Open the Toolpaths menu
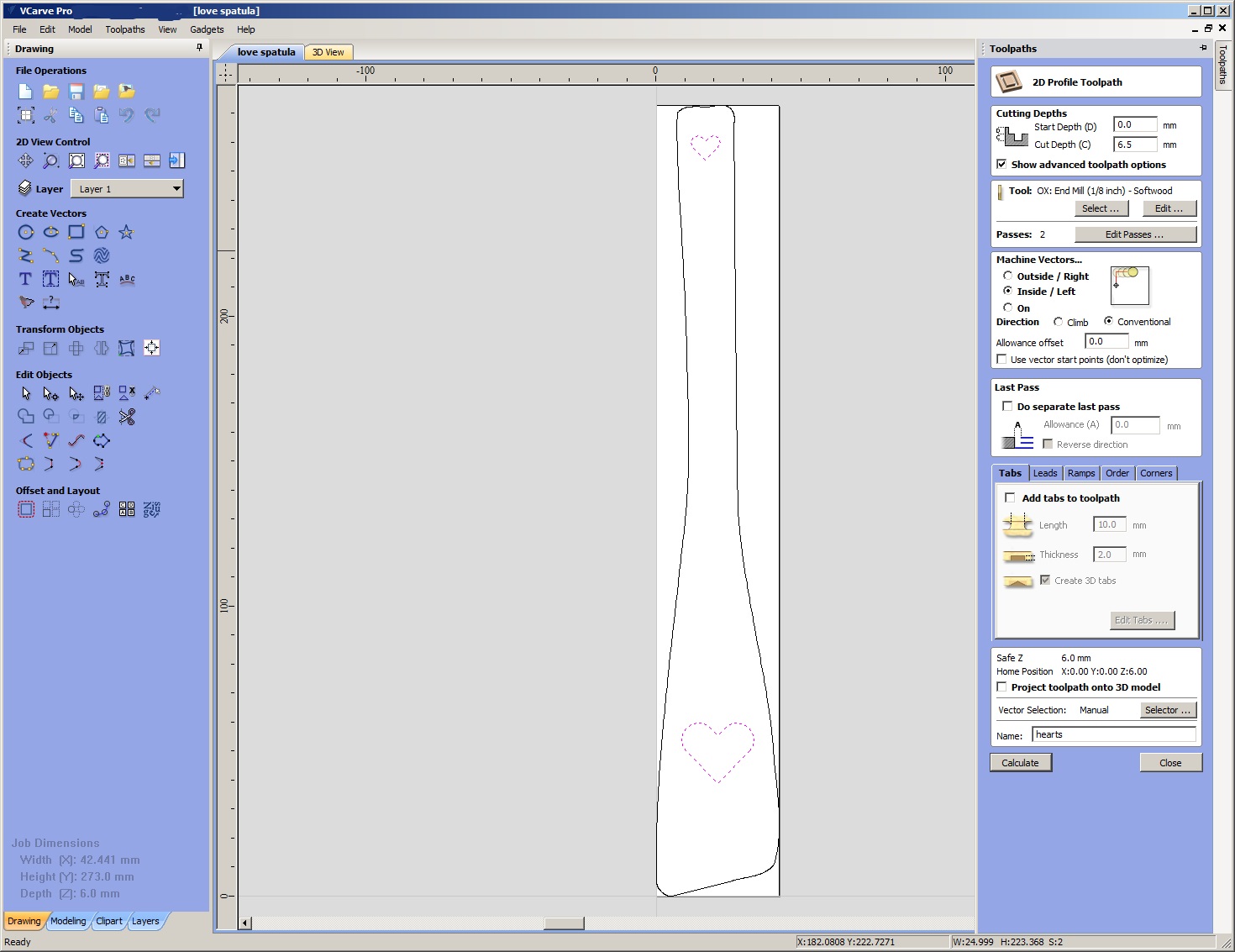The image size is (1235, 952). click(x=124, y=29)
